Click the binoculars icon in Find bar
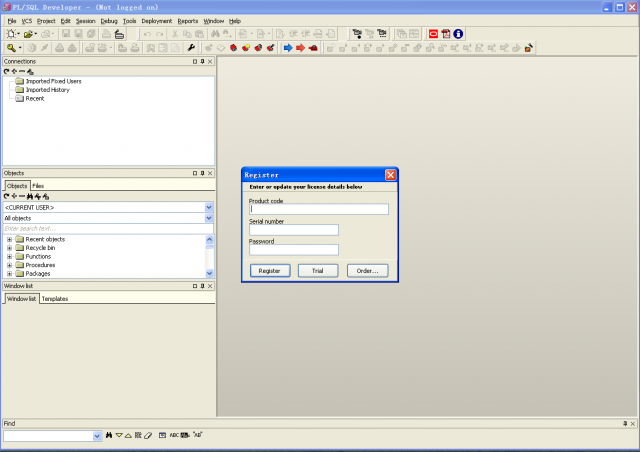The width and height of the screenshot is (640, 452). coord(110,436)
